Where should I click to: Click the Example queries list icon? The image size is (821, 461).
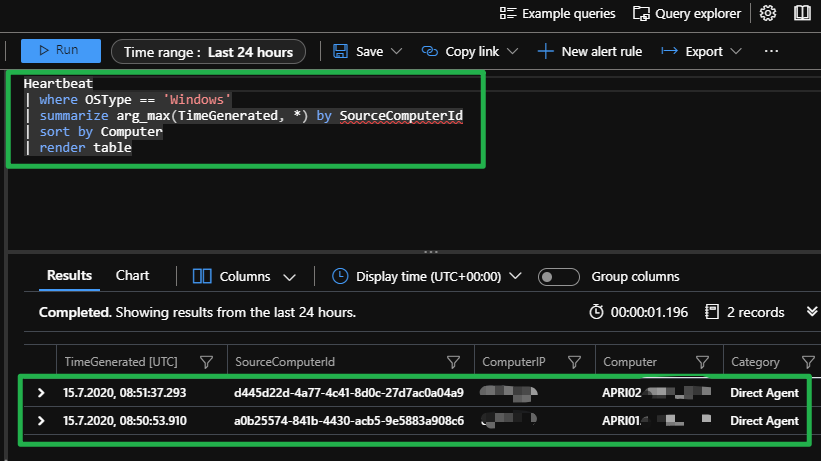click(x=508, y=14)
